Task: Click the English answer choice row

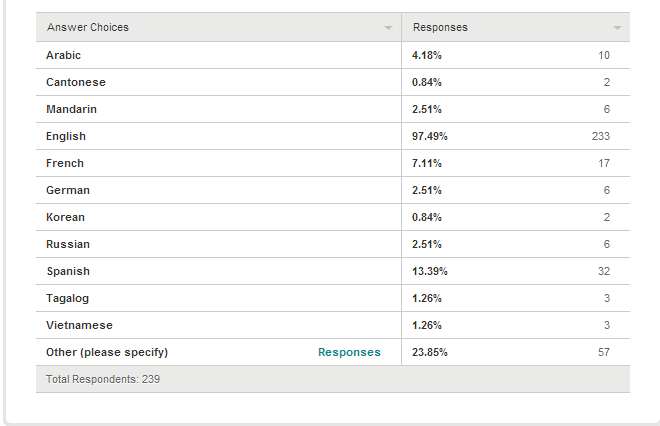Action: 333,136
